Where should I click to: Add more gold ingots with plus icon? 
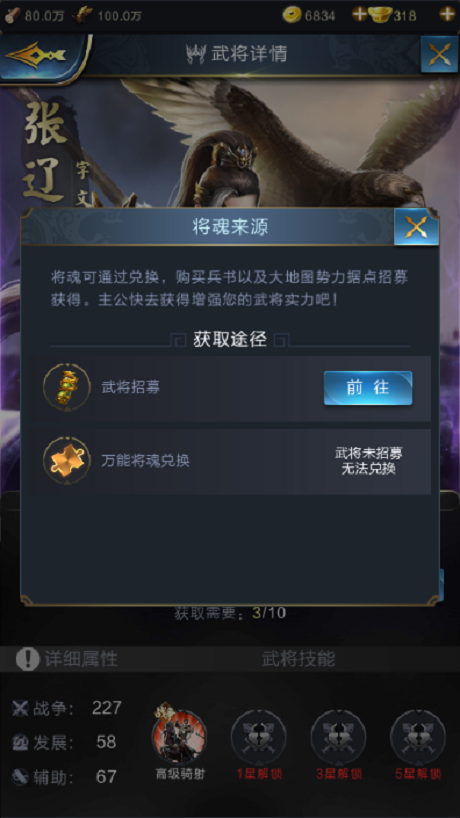click(447, 14)
